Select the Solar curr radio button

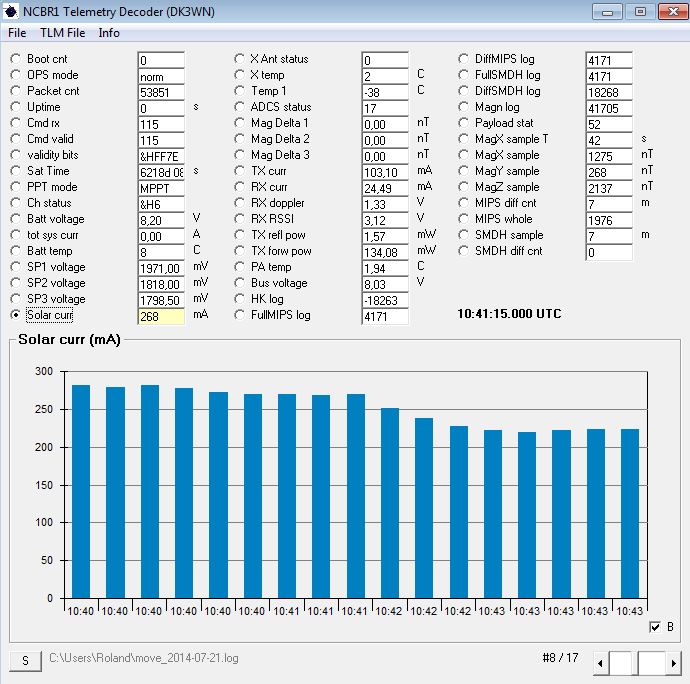16,315
